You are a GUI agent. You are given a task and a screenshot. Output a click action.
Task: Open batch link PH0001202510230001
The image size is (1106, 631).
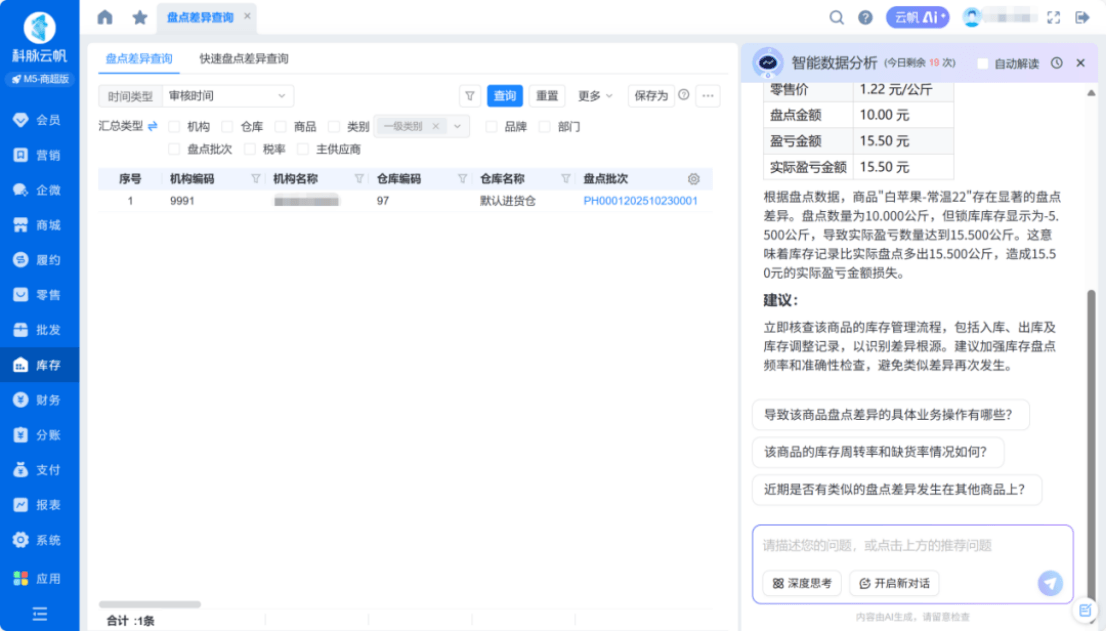tap(640, 201)
